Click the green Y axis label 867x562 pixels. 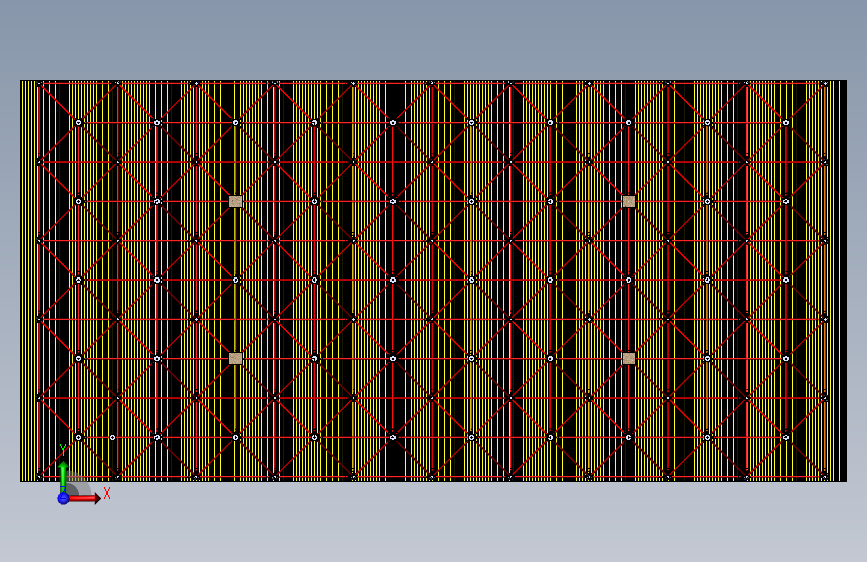pos(63,450)
